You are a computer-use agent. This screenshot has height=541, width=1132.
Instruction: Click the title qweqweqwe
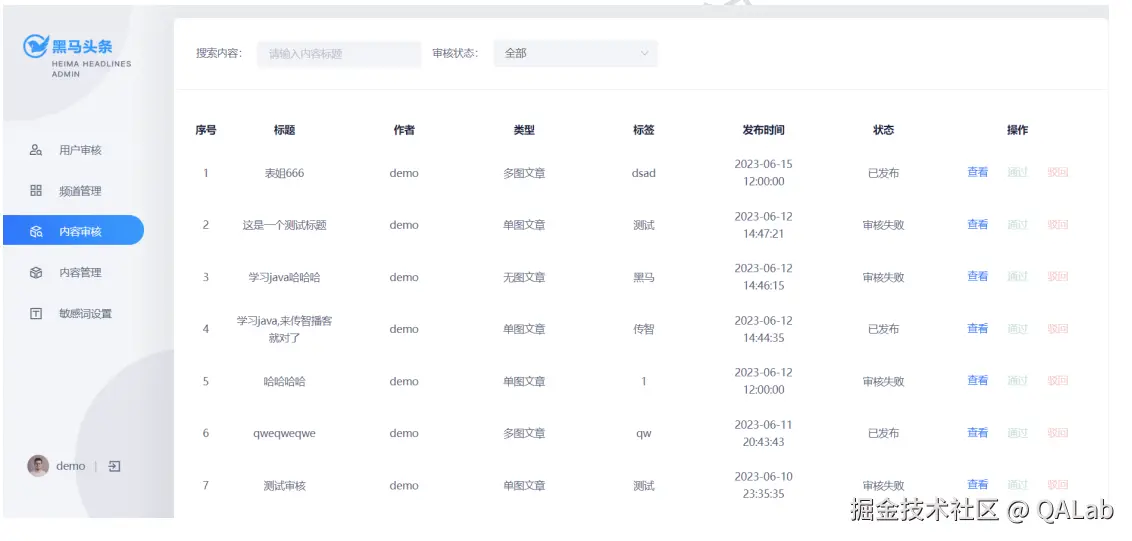(x=284, y=433)
